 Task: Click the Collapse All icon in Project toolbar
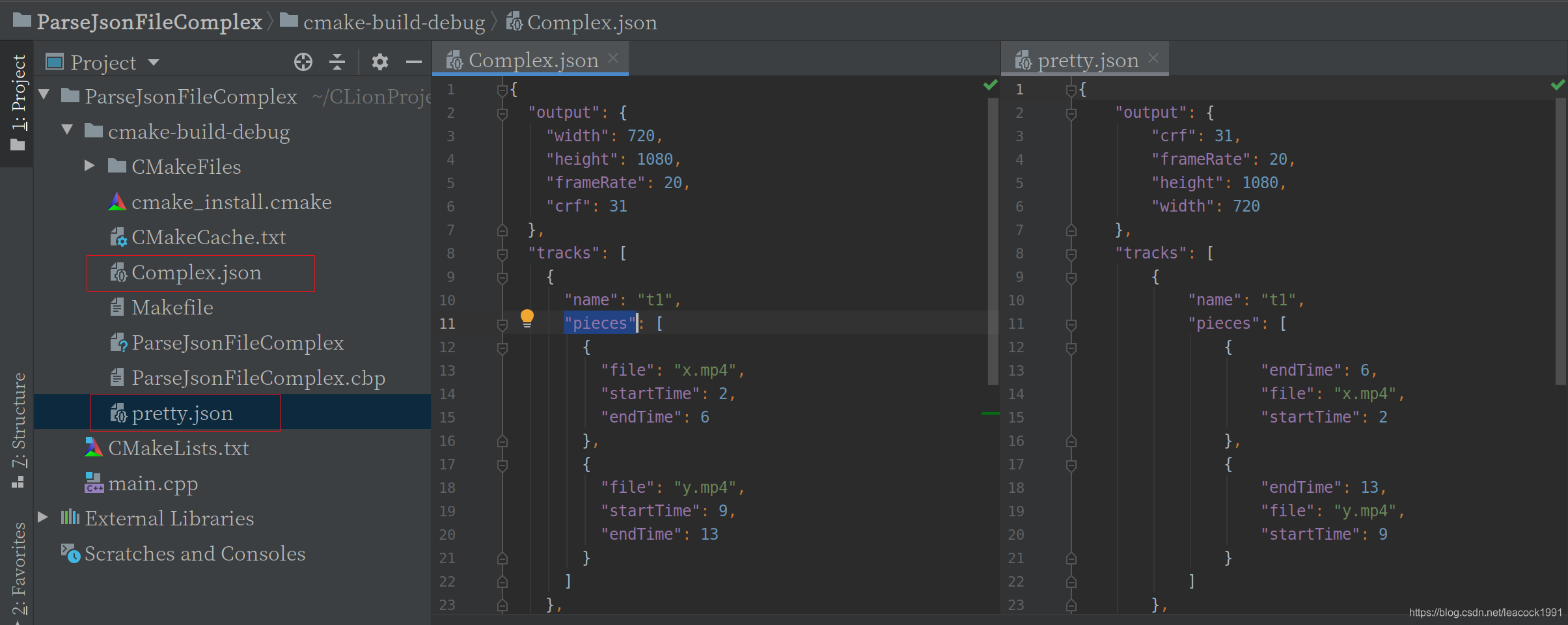pos(337,62)
